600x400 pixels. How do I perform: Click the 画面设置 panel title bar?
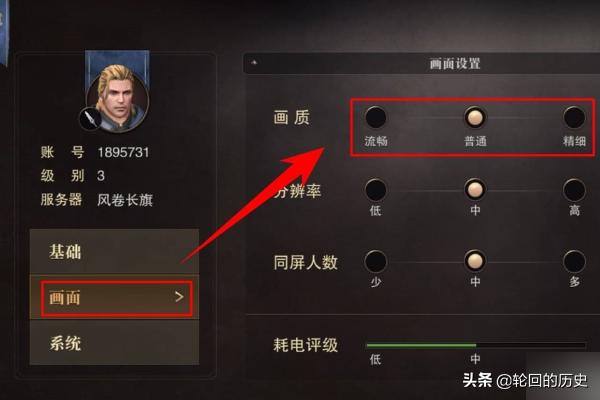421,63
